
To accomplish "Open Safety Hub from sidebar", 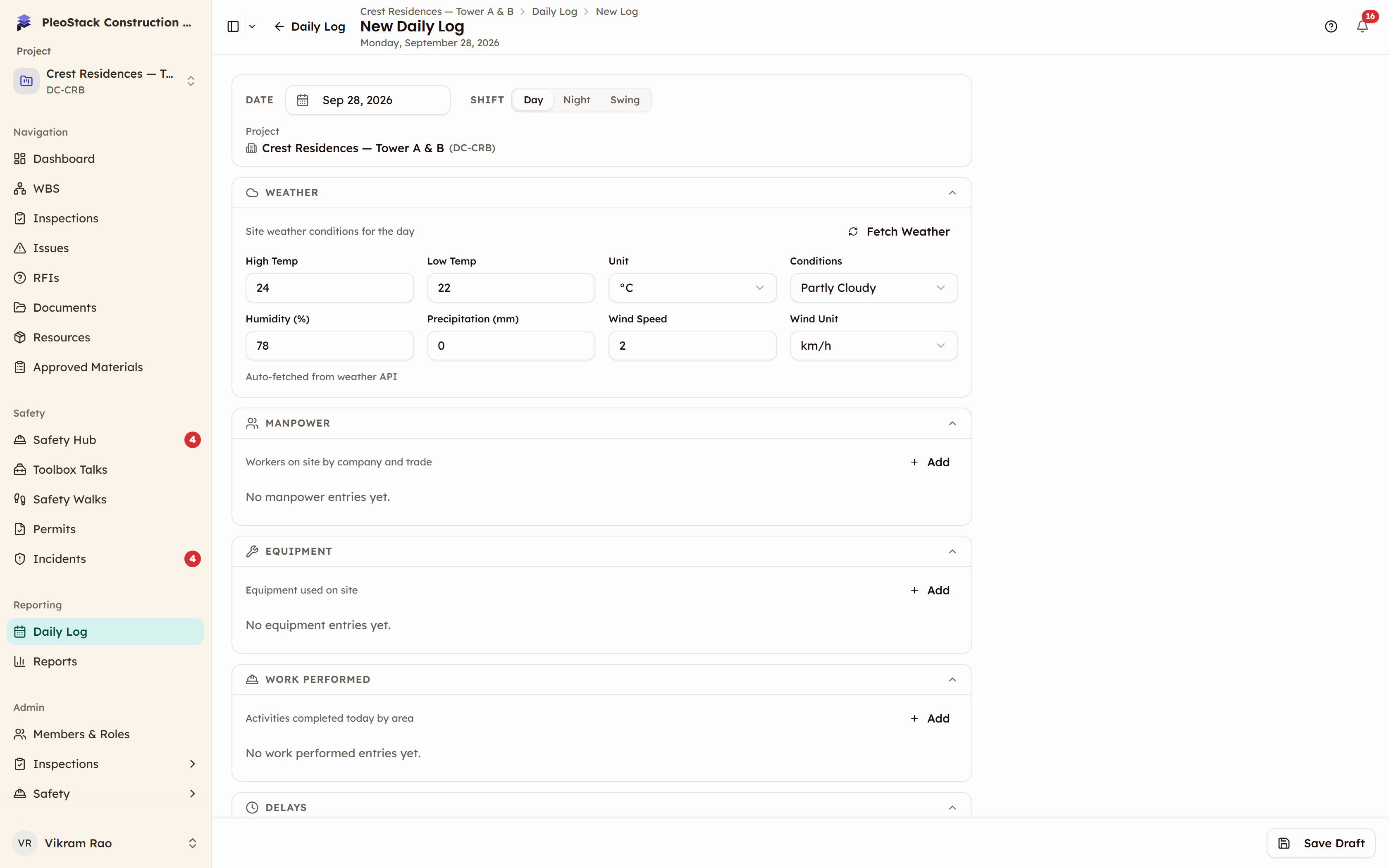I will (105, 440).
